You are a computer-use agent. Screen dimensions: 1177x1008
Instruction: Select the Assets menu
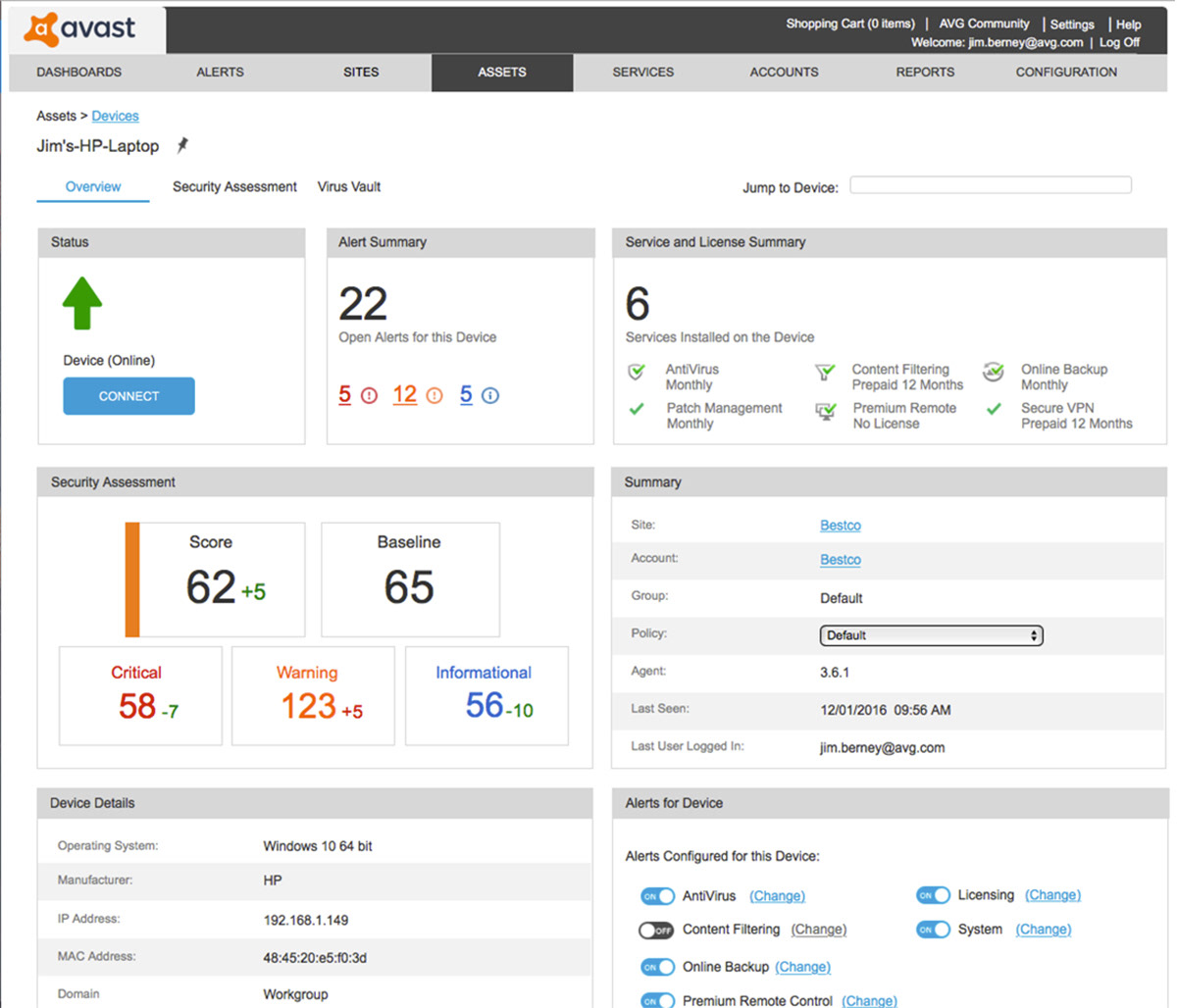click(x=502, y=73)
